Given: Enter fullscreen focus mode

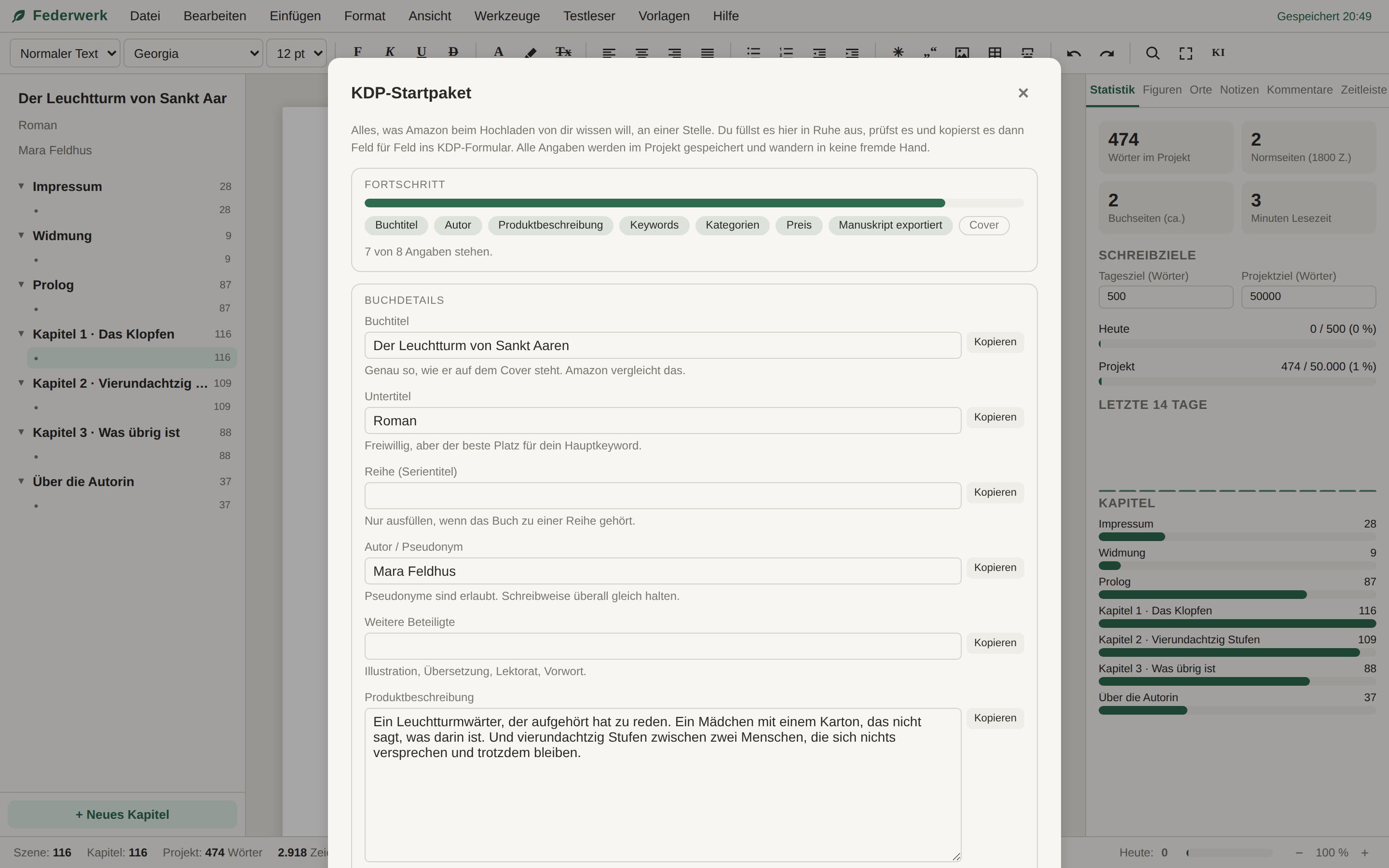Looking at the screenshot, I should click(x=1186, y=53).
